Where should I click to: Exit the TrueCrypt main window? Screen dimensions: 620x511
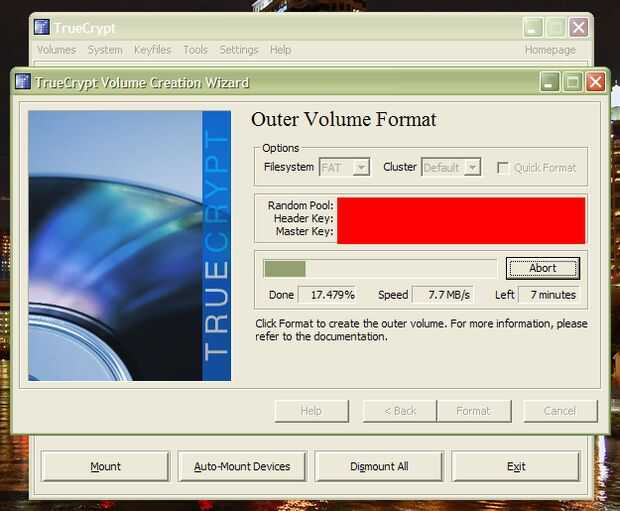click(516, 466)
